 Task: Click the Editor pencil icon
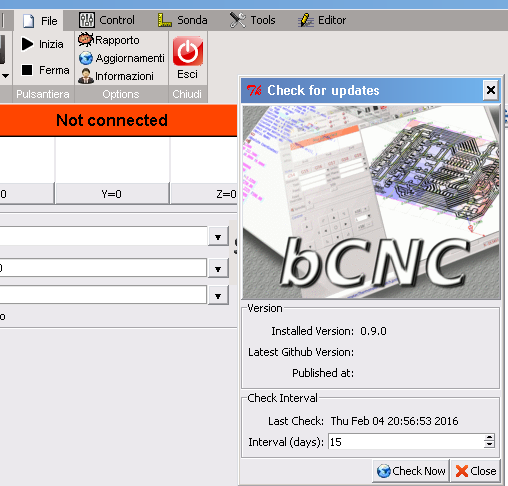pos(306,20)
